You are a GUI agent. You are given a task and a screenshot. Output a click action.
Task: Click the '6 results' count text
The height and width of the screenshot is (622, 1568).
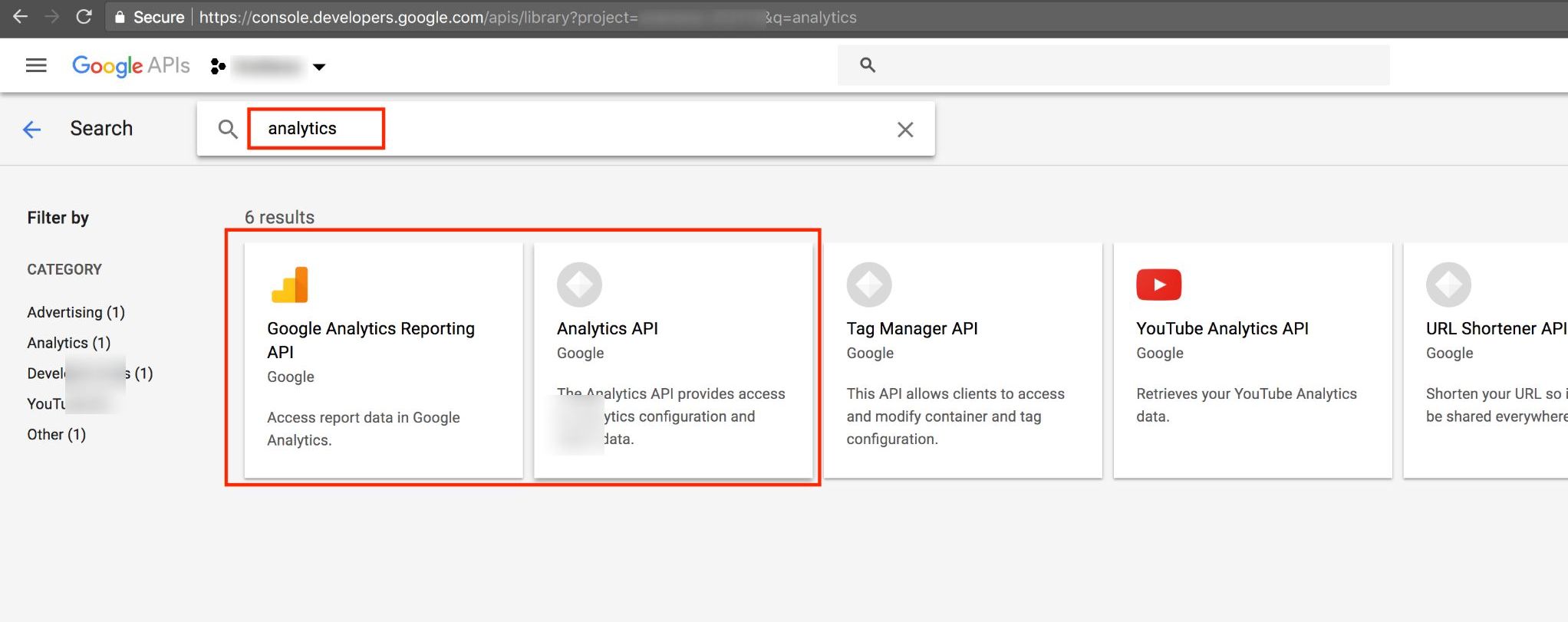[279, 217]
